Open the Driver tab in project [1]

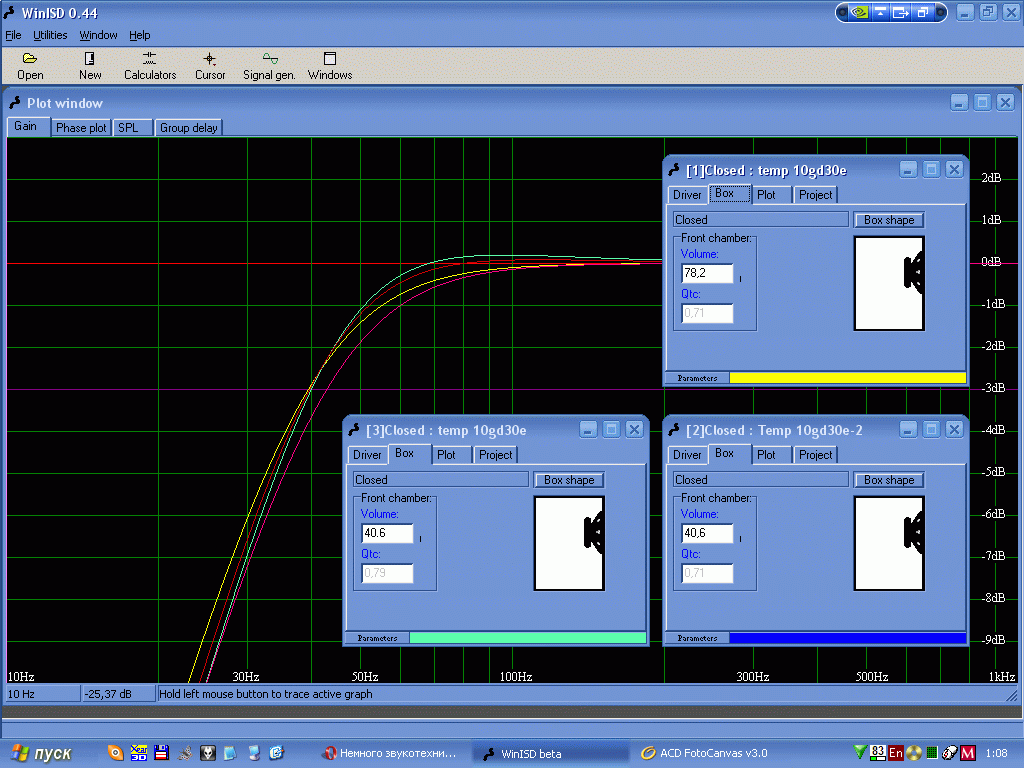pyautogui.click(x=687, y=195)
